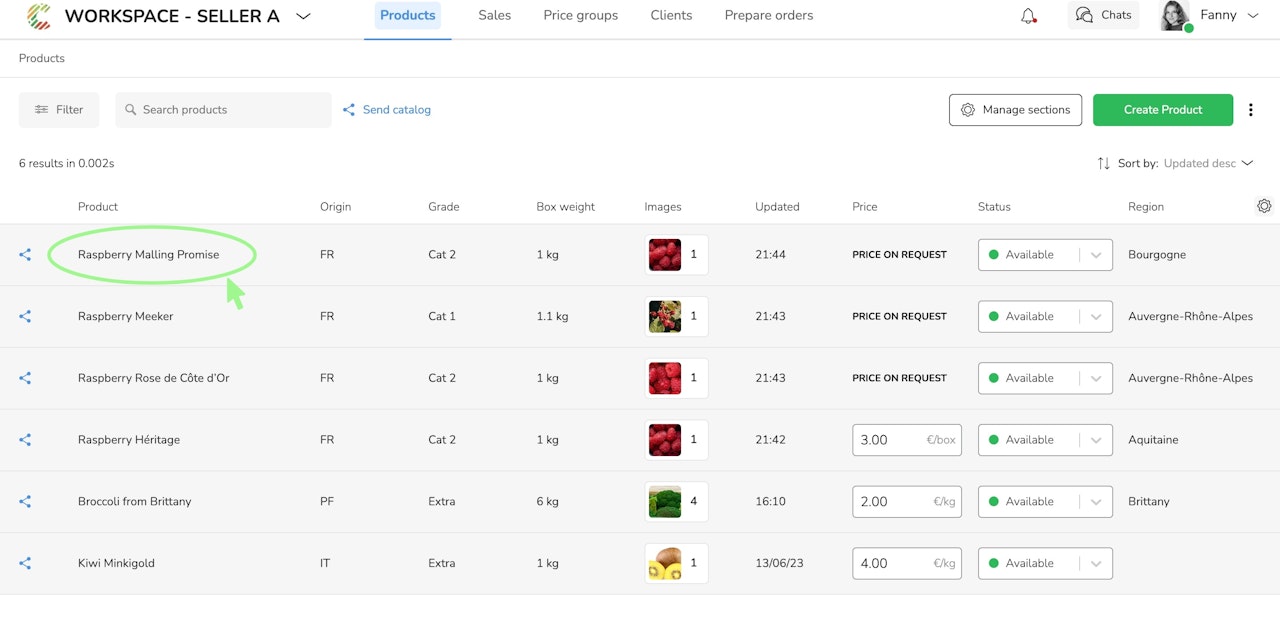
Task: Expand workspace selector chevron
Action: coord(303,16)
